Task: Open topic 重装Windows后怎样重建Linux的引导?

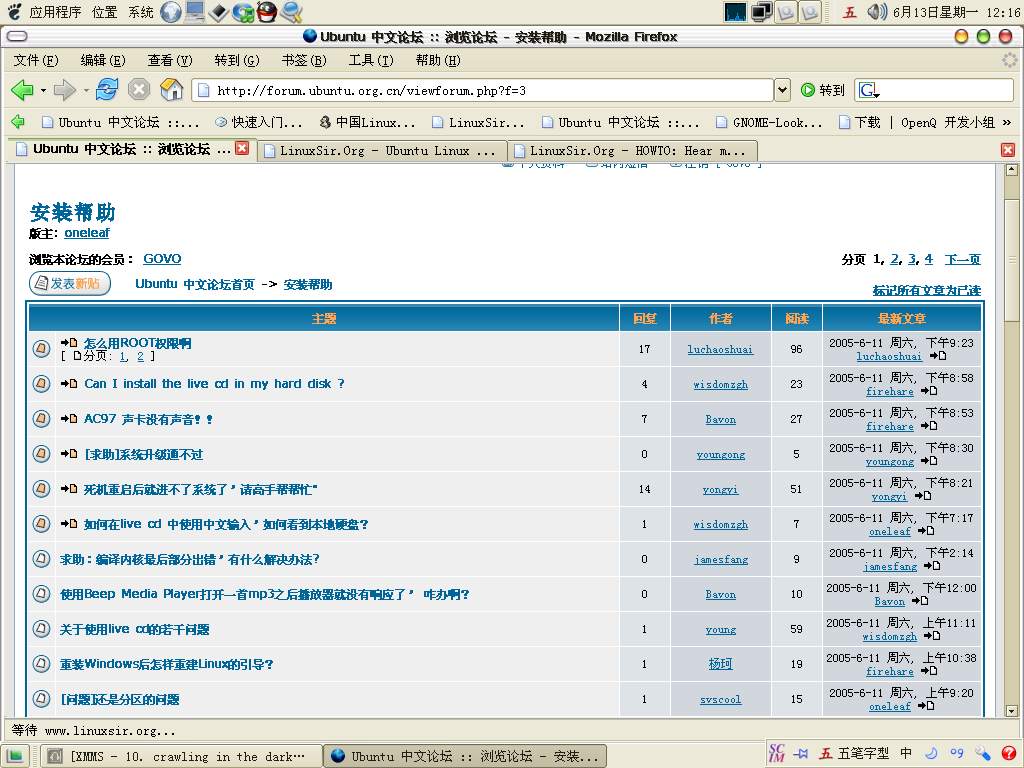Action: point(167,664)
